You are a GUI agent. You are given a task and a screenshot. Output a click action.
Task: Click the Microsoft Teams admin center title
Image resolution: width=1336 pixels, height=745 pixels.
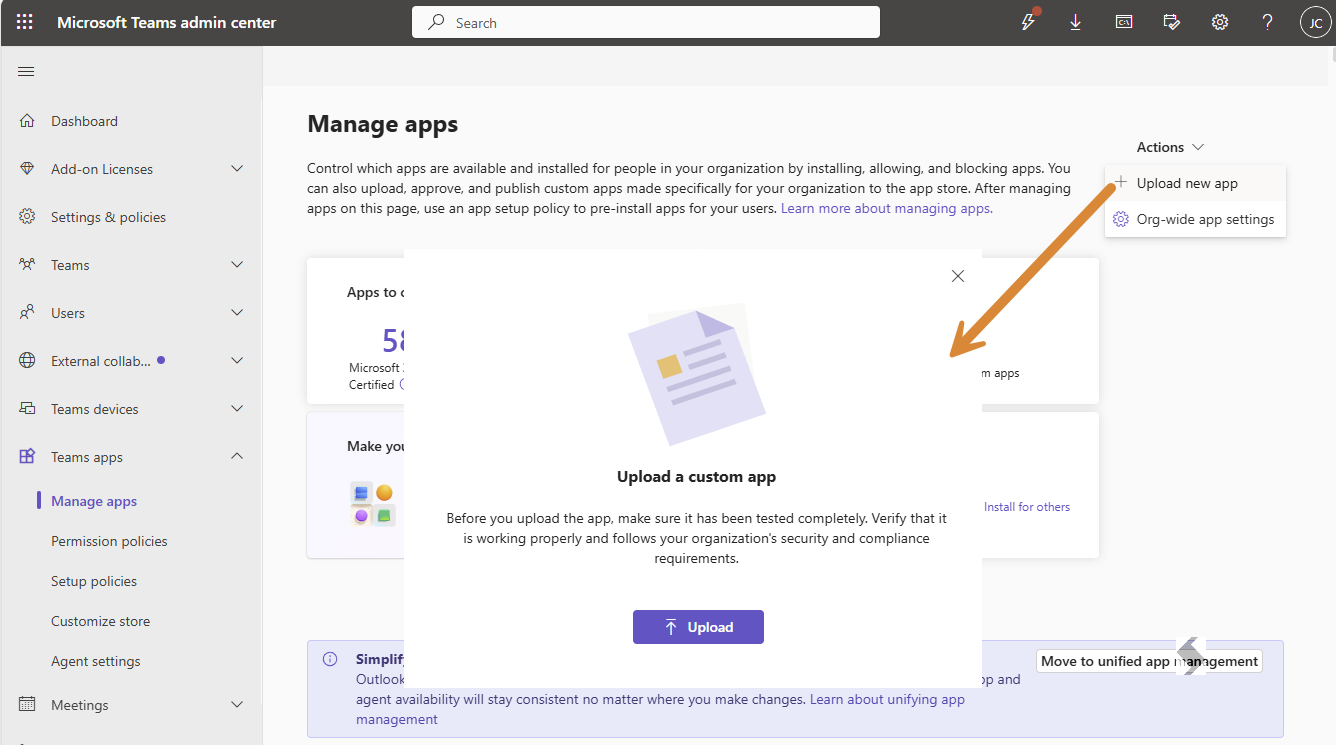click(167, 22)
